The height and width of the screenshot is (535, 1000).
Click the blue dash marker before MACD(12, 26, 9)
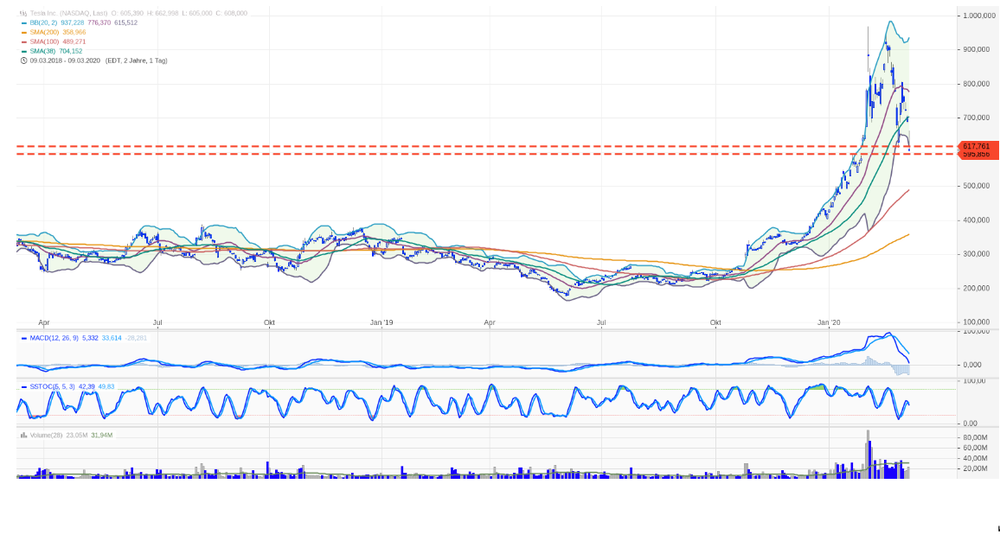(24, 338)
